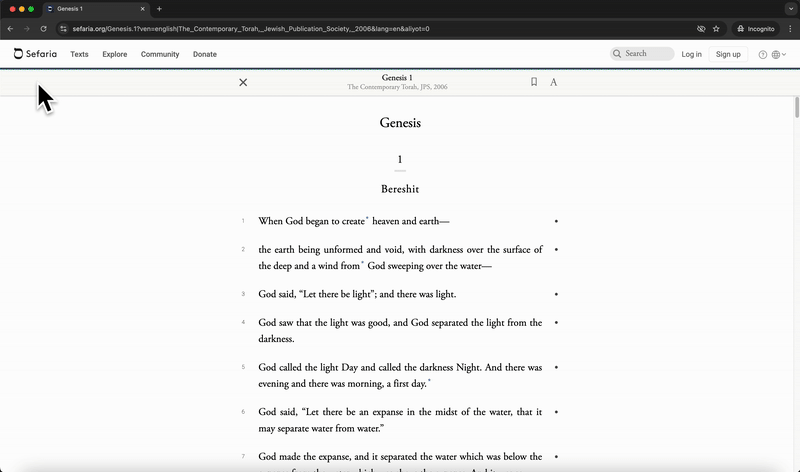The width and height of the screenshot is (800, 472).
Task: Go back with browser back arrow
Action: point(10,29)
